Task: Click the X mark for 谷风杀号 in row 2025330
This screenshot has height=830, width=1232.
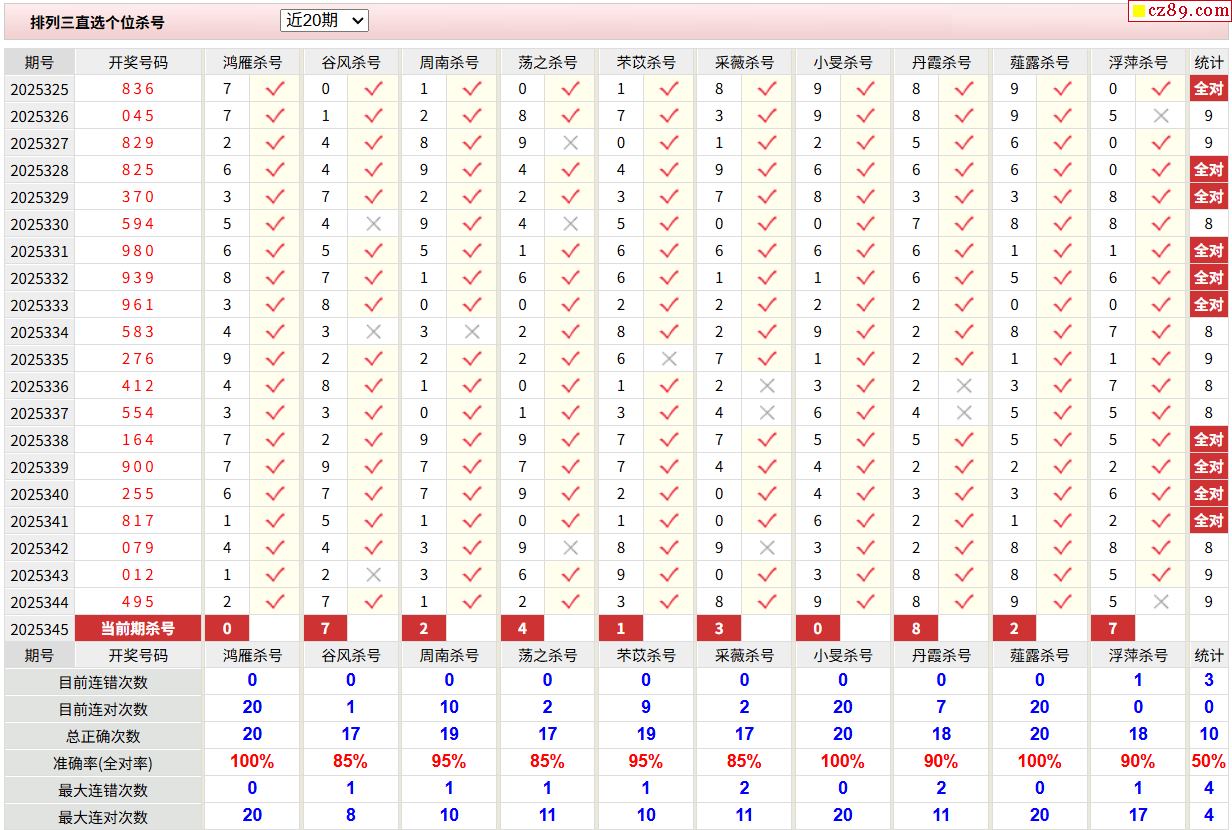Action: (374, 224)
